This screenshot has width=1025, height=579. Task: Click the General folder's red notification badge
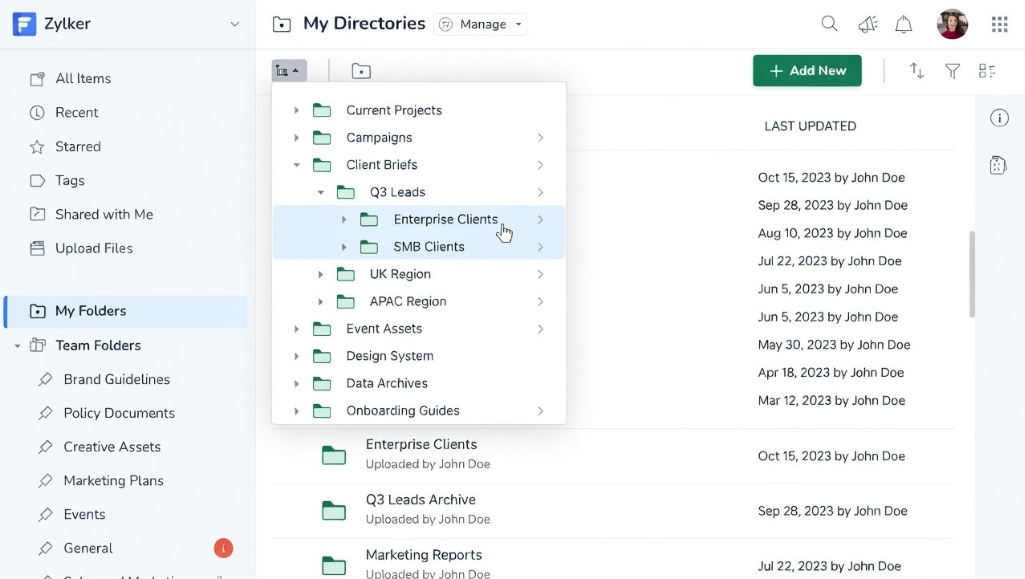click(223, 548)
